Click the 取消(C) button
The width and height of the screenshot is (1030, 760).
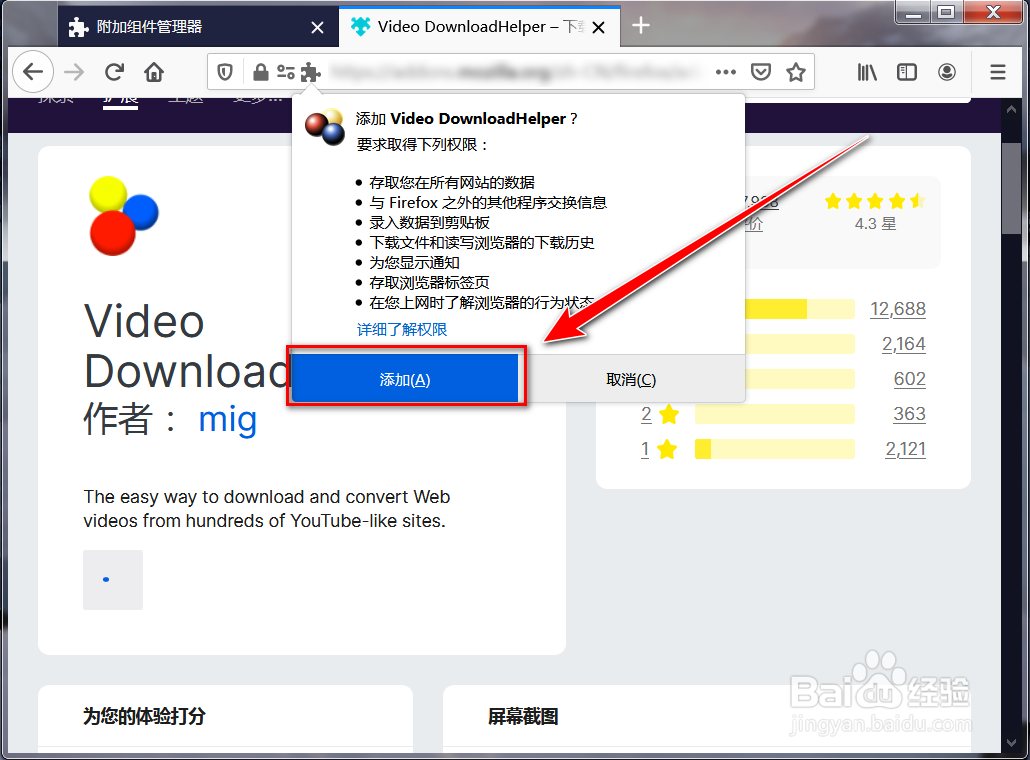coord(631,379)
